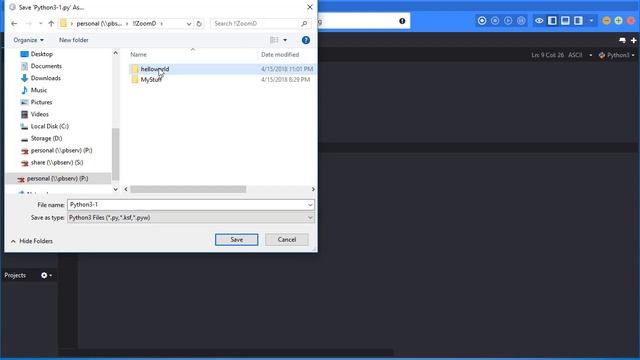The height and width of the screenshot is (360, 640).
Task: Click horizontal scrollbar thumb in file list
Action: tap(188, 189)
